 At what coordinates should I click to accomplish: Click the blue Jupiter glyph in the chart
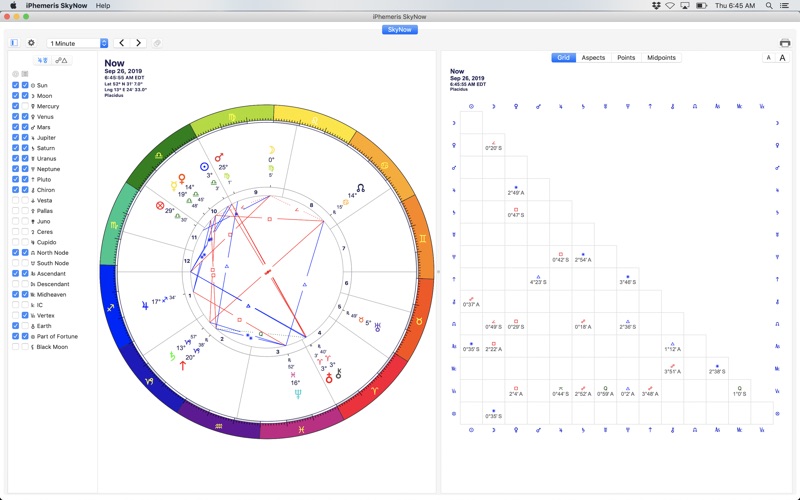coord(145,305)
